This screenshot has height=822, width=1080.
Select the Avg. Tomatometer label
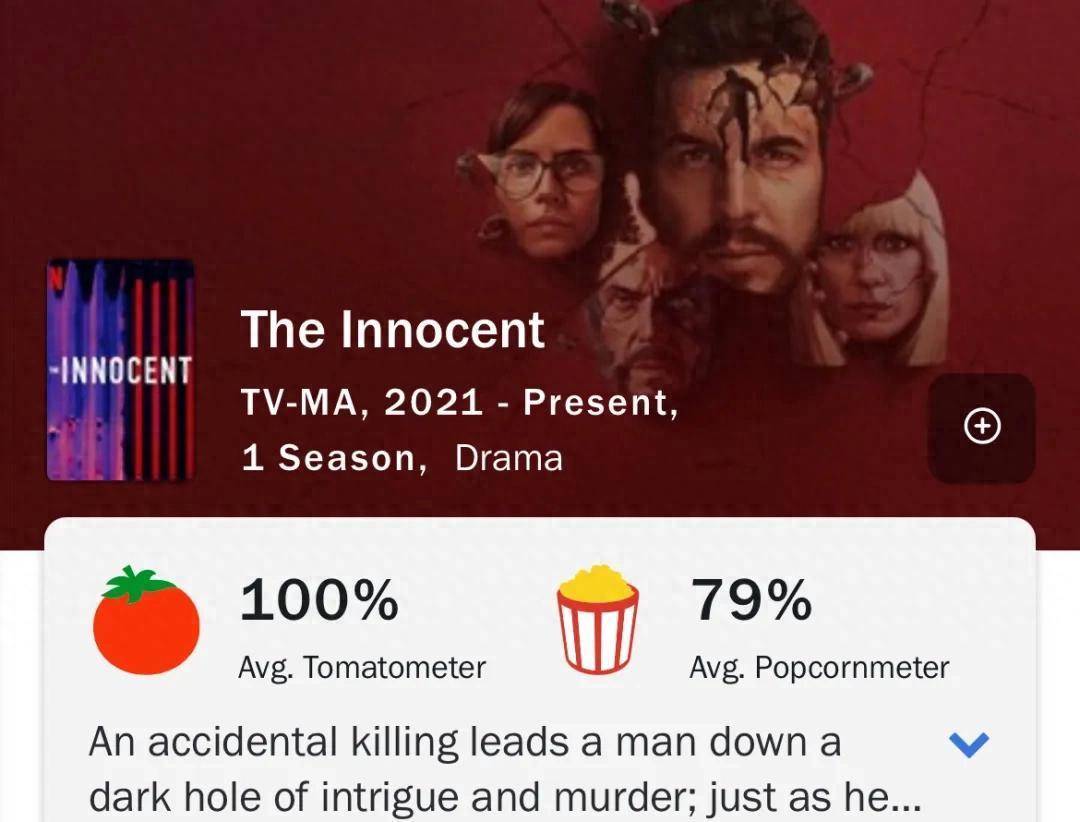pyautogui.click(x=362, y=668)
